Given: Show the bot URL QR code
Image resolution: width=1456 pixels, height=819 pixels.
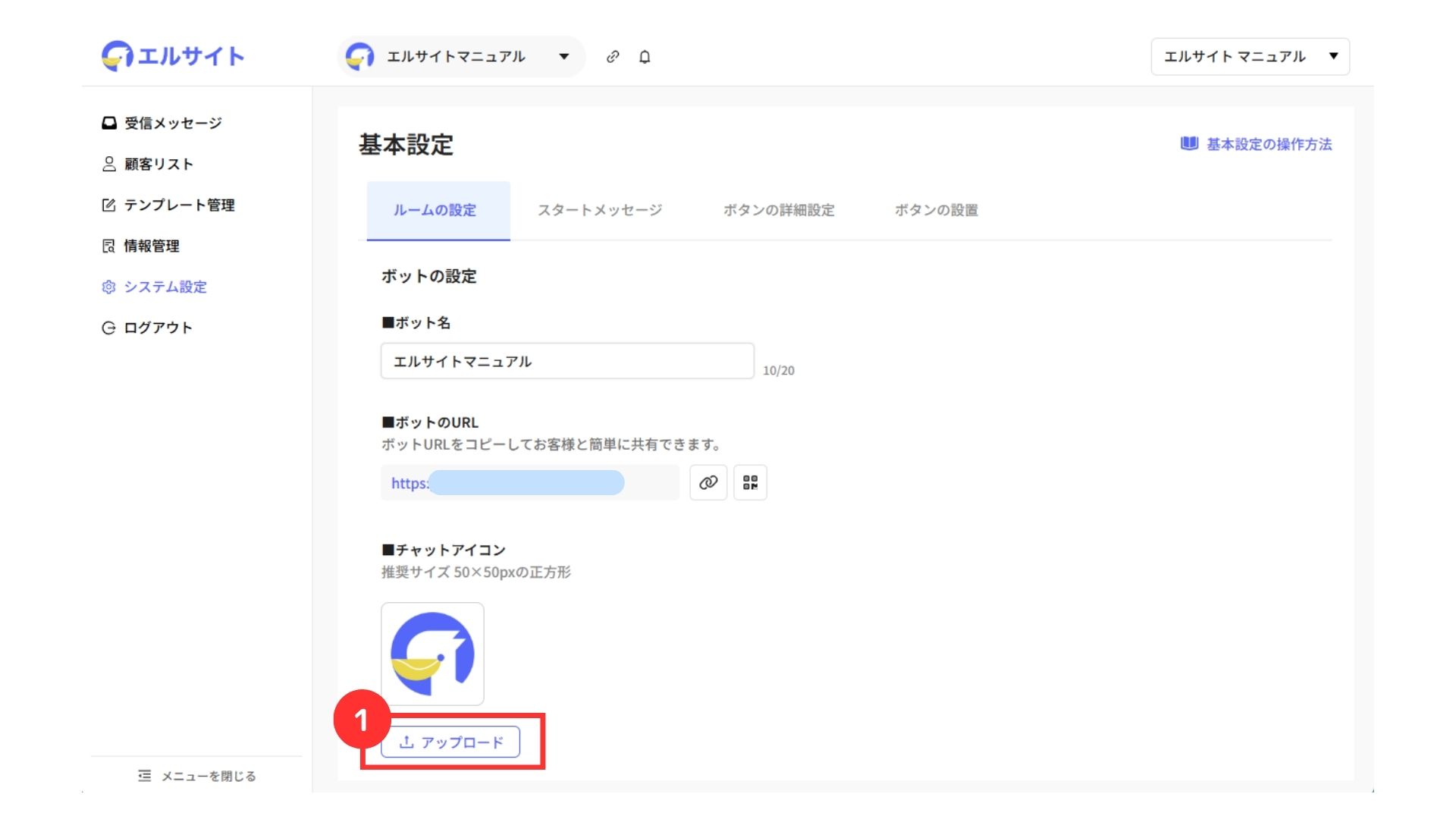Looking at the screenshot, I should pos(750,483).
